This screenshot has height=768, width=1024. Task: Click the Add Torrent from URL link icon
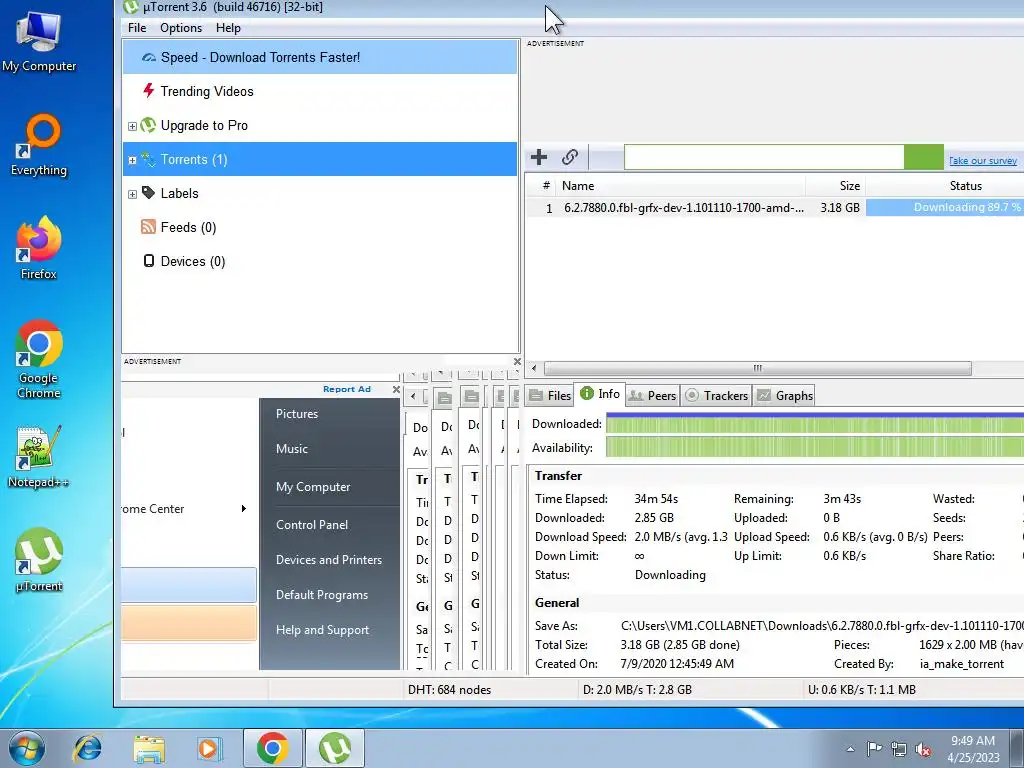(569, 157)
